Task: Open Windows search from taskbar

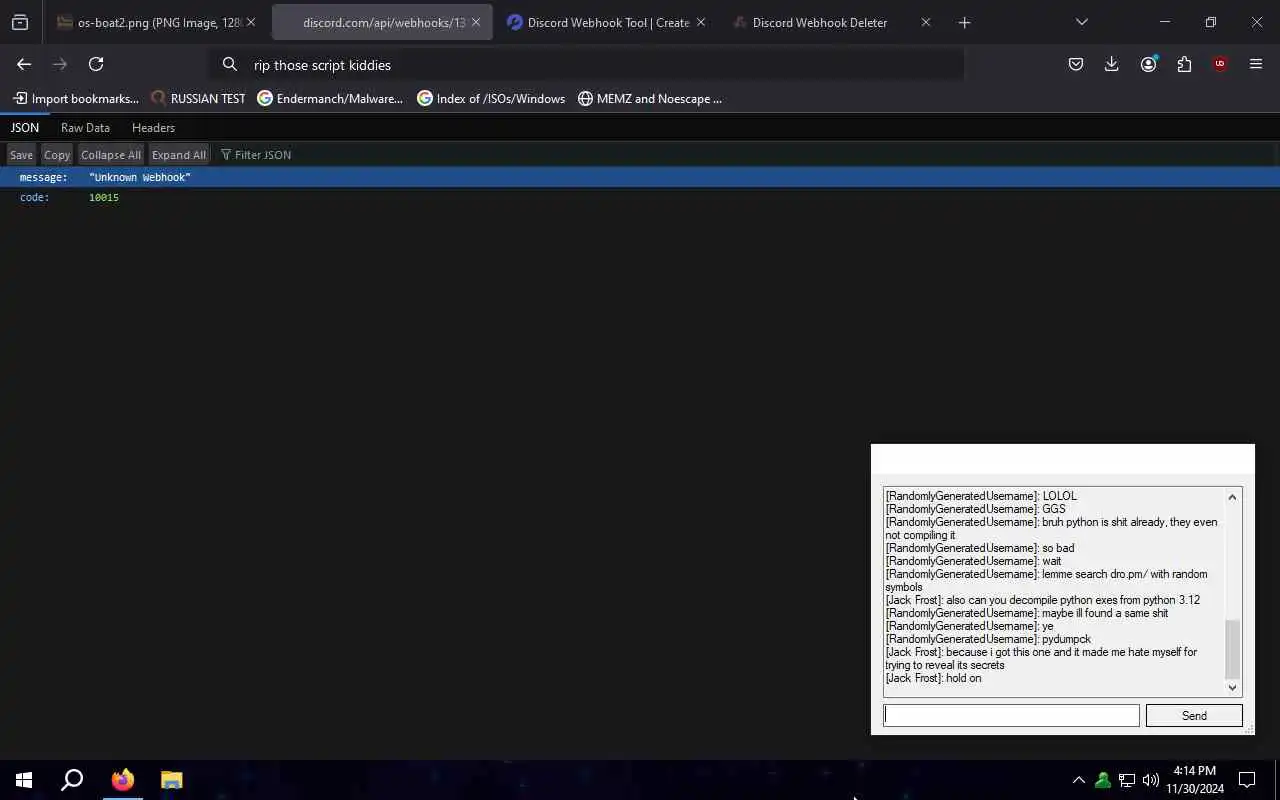Action: click(x=72, y=780)
